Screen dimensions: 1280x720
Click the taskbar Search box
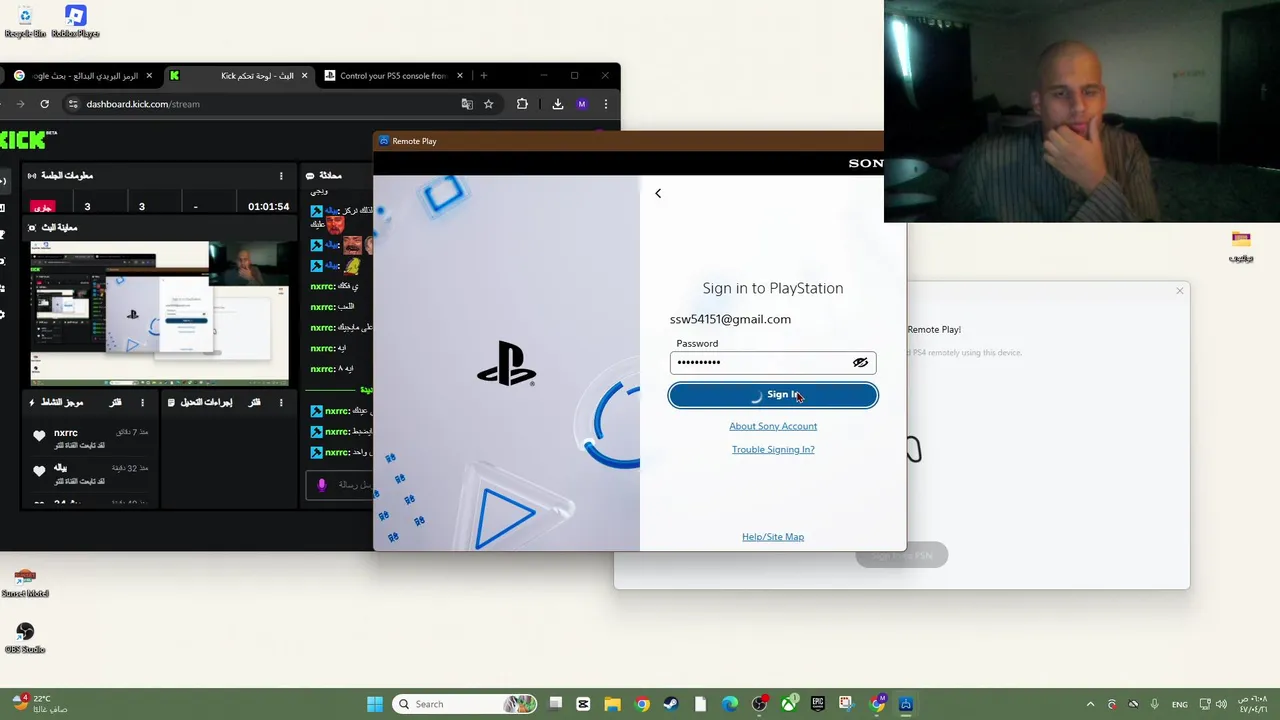pyautogui.click(x=464, y=704)
